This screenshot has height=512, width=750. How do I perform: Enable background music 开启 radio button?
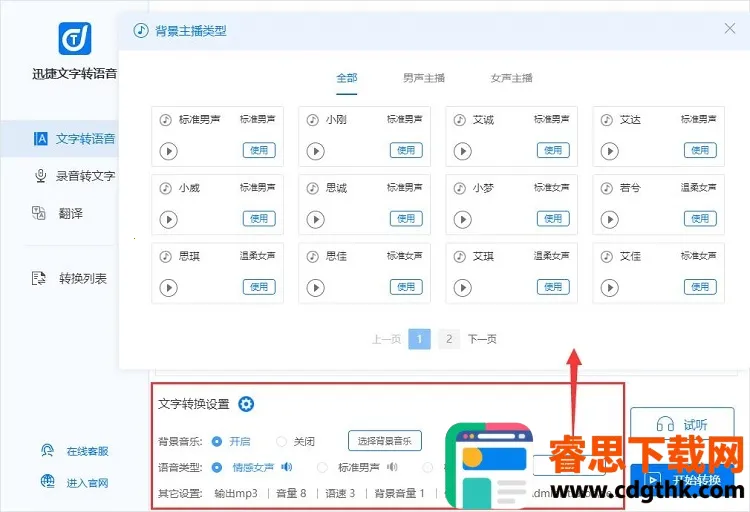tap(217, 441)
